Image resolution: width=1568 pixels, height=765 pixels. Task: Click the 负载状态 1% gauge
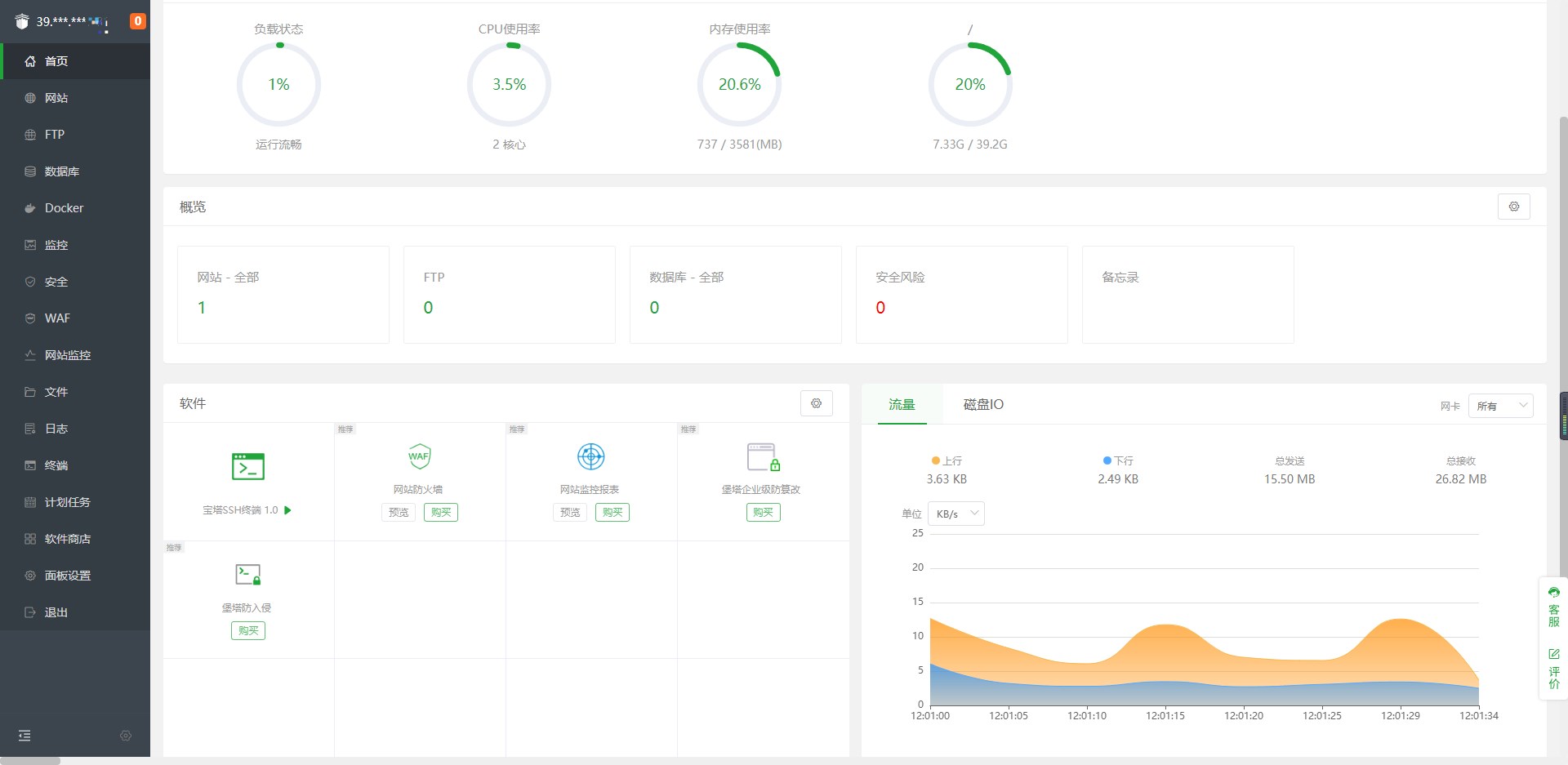coord(278,85)
